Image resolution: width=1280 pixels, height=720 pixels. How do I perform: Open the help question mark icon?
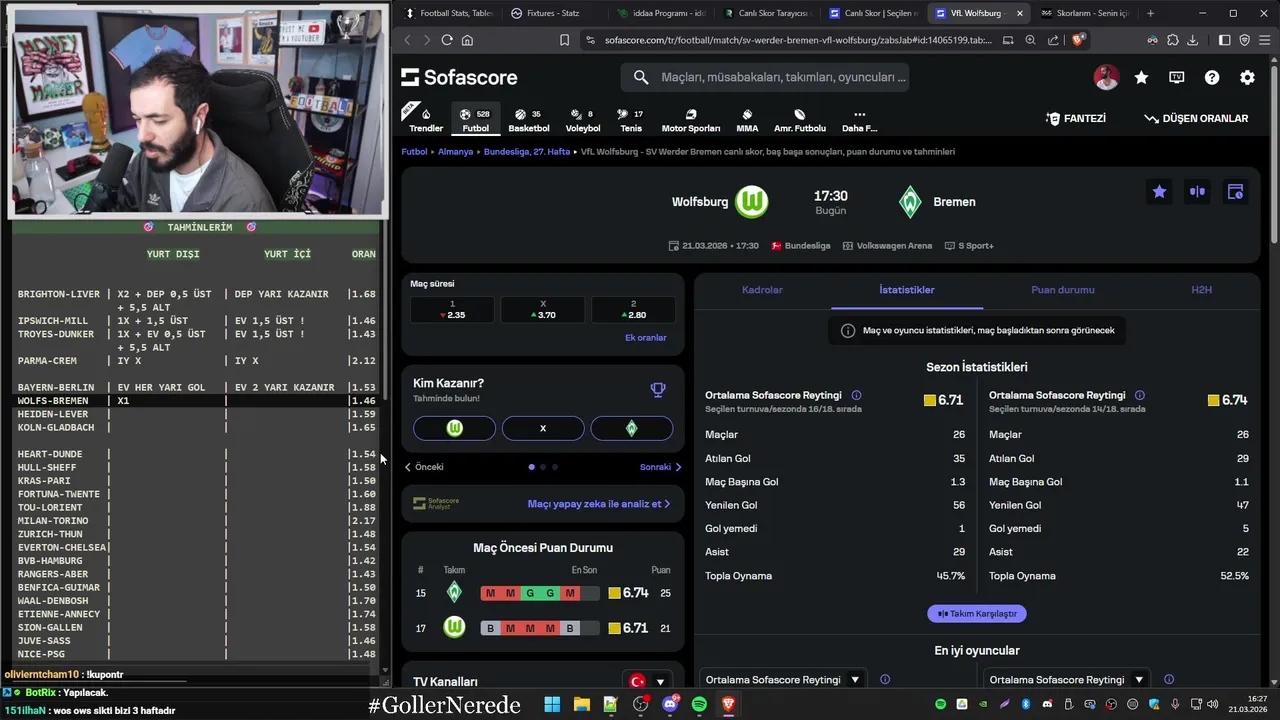[x=1212, y=77]
